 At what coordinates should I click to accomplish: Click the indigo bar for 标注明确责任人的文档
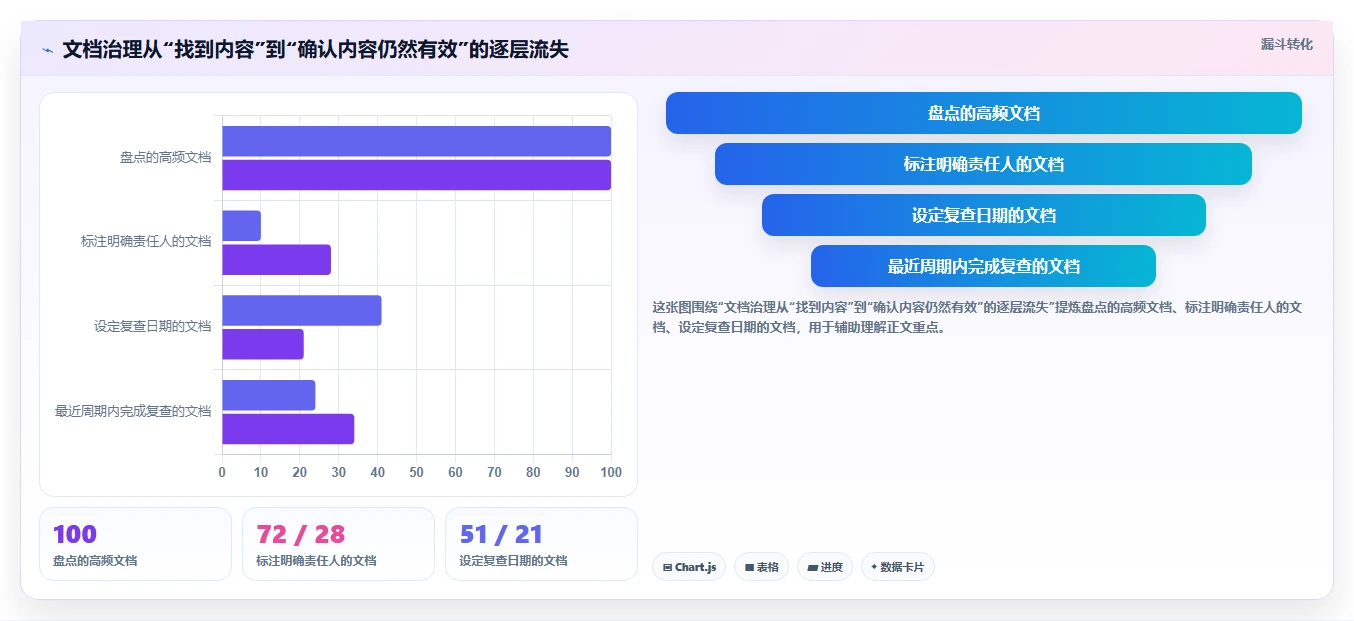tap(241, 226)
